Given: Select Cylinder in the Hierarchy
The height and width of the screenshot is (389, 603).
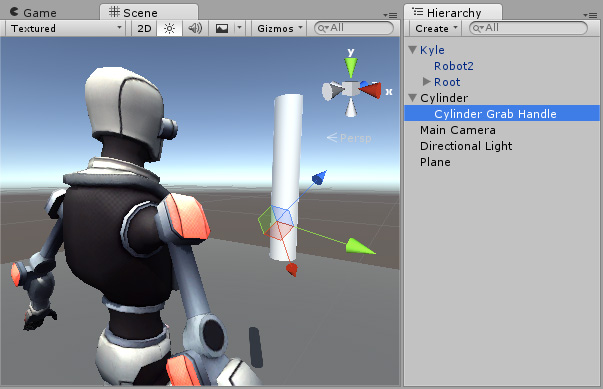Looking at the screenshot, I should coord(444,98).
